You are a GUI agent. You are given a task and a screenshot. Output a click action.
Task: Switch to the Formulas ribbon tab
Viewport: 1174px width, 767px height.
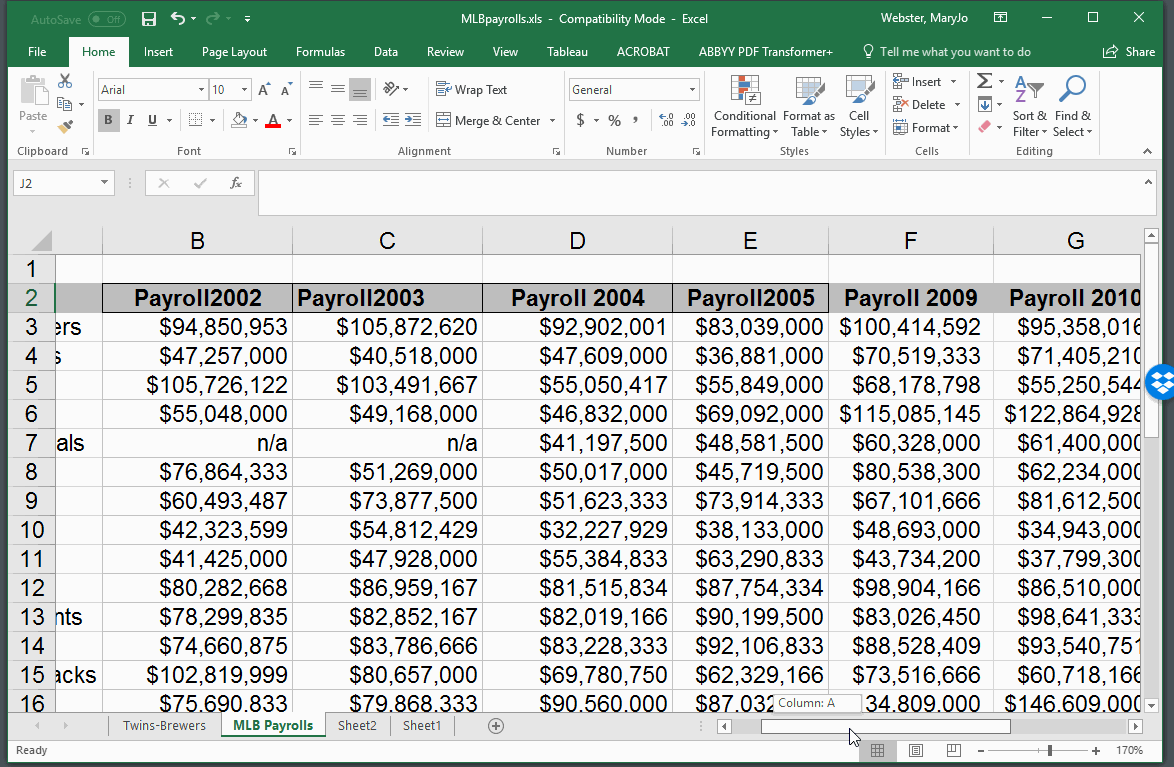coord(320,52)
